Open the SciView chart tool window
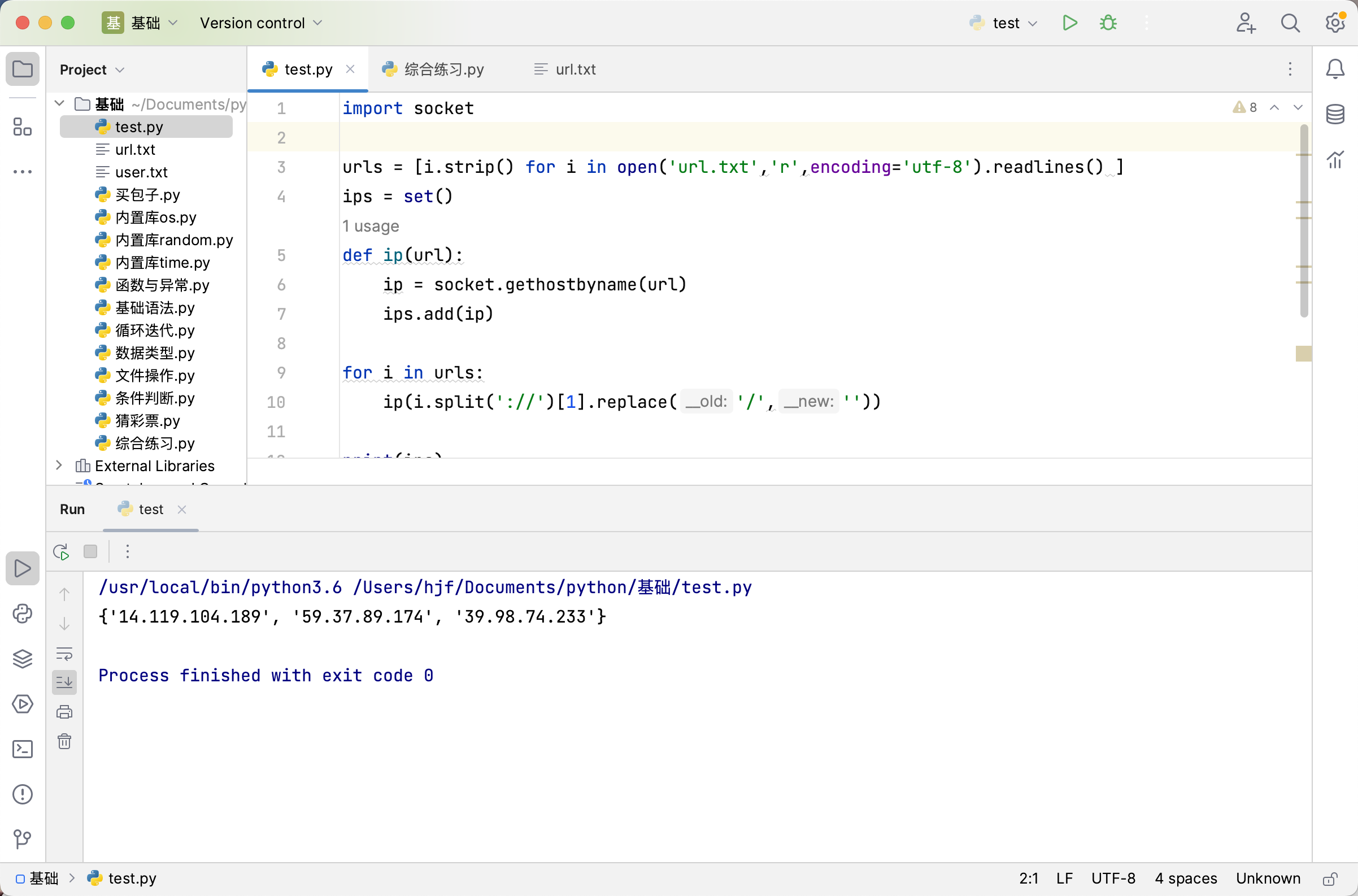The height and width of the screenshot is (896, 1358). point(1335,159)
